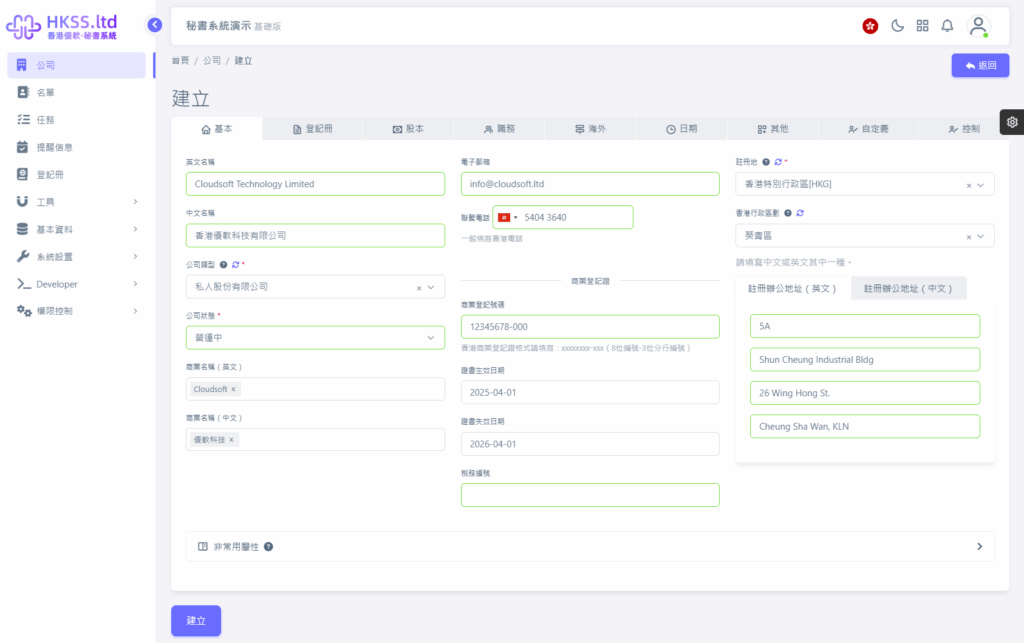Click the 香港行政區劃 refresh icon
1024x643 pixels.
tap(800, 213)
